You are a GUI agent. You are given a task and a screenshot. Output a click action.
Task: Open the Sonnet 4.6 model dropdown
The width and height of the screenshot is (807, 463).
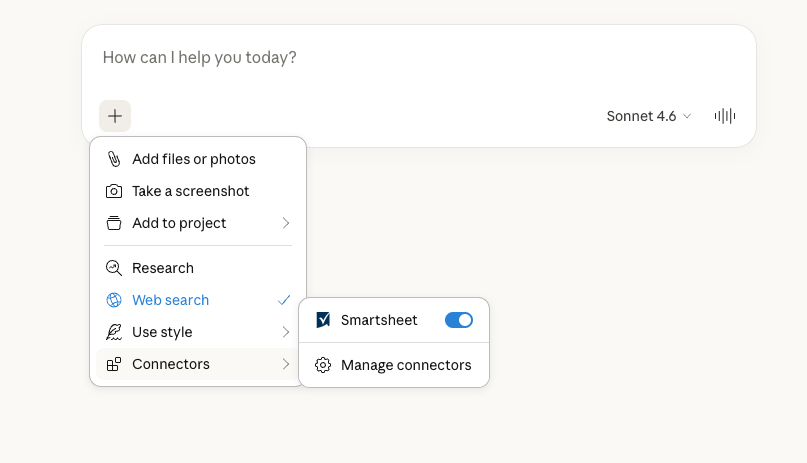tap(648, 116)
